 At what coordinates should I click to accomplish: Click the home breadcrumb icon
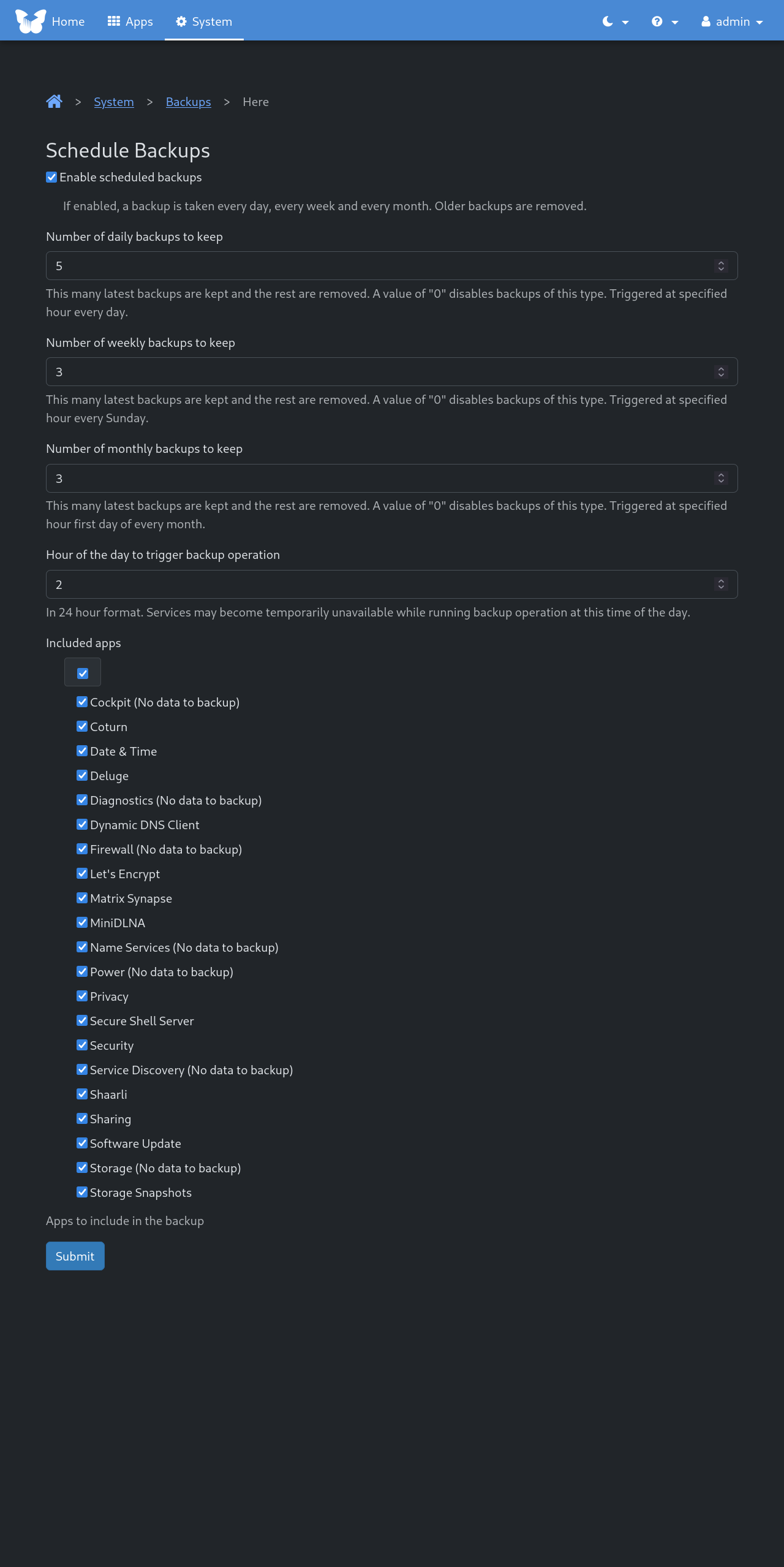point(54,102)
